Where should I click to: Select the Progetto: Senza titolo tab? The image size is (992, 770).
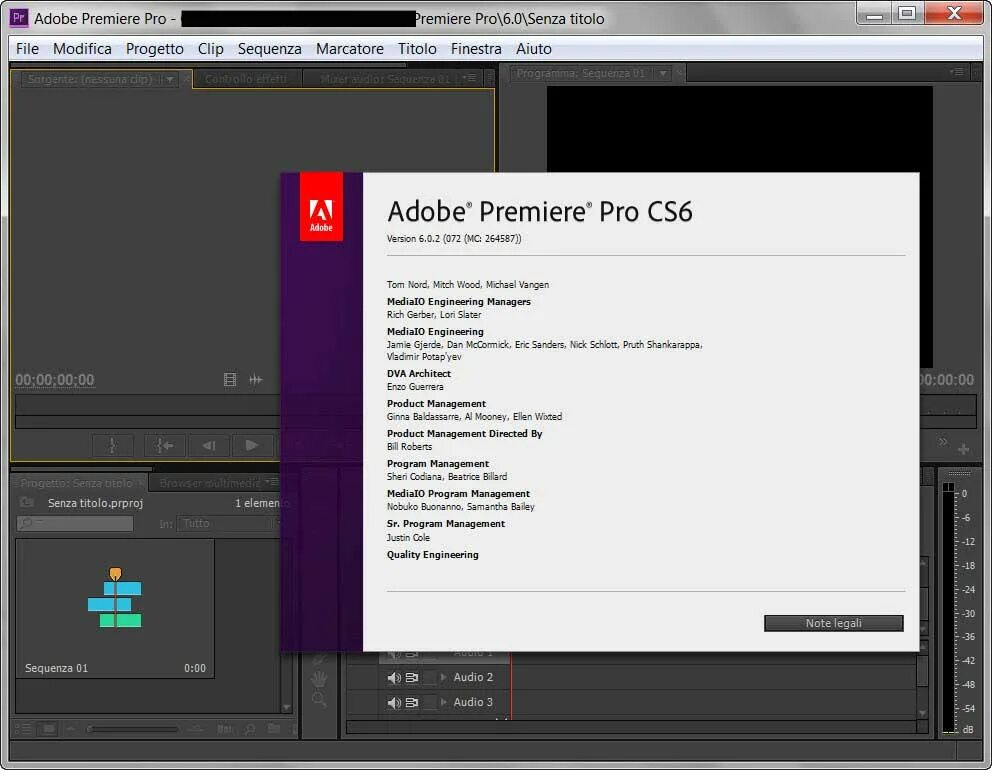76,483
